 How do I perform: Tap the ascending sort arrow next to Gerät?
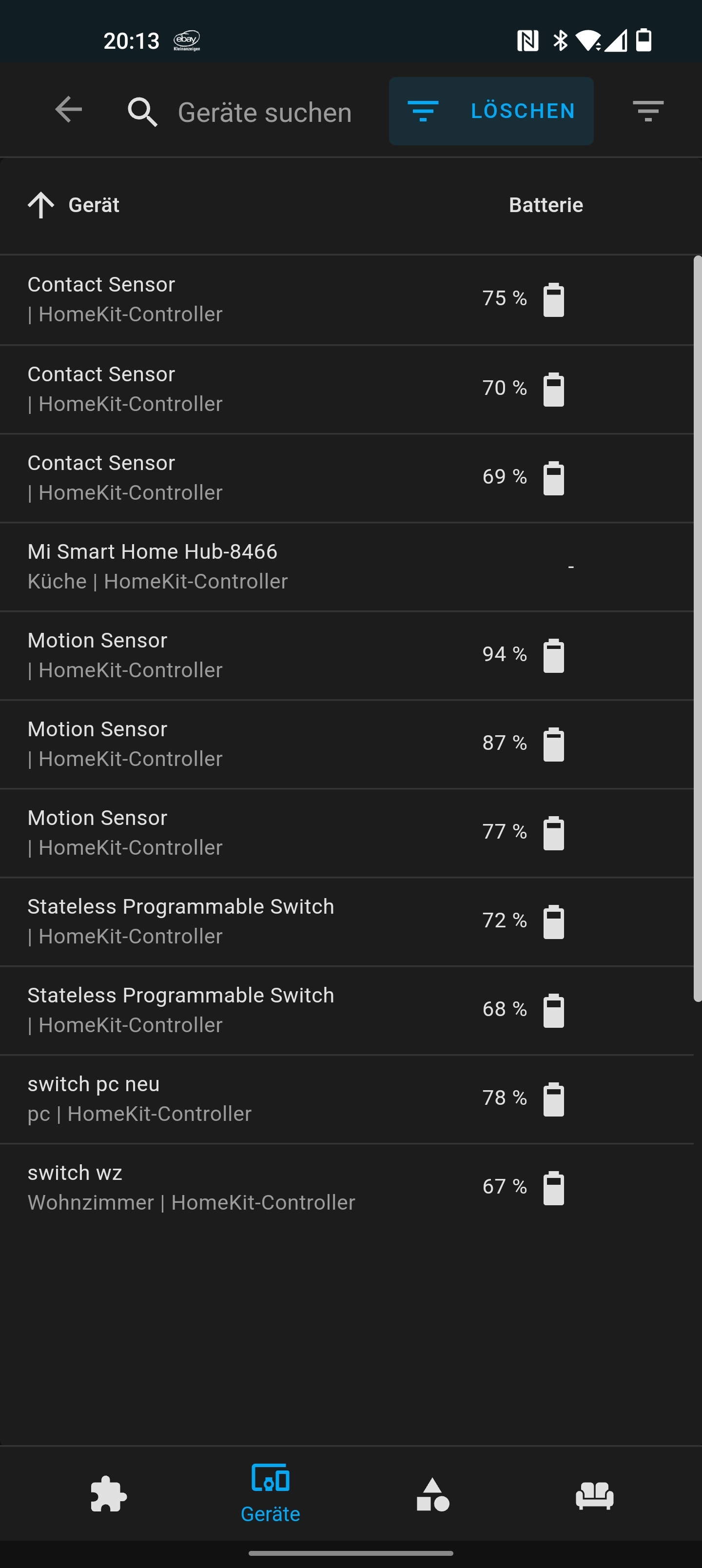(41, 205)
